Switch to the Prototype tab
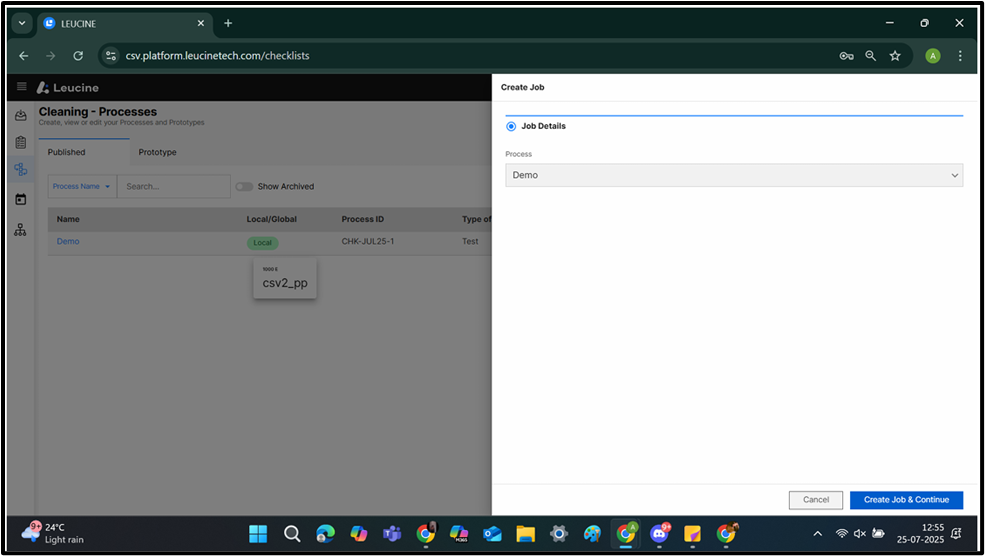This screenshot has width=985, height=556. (x=157, y=152)
